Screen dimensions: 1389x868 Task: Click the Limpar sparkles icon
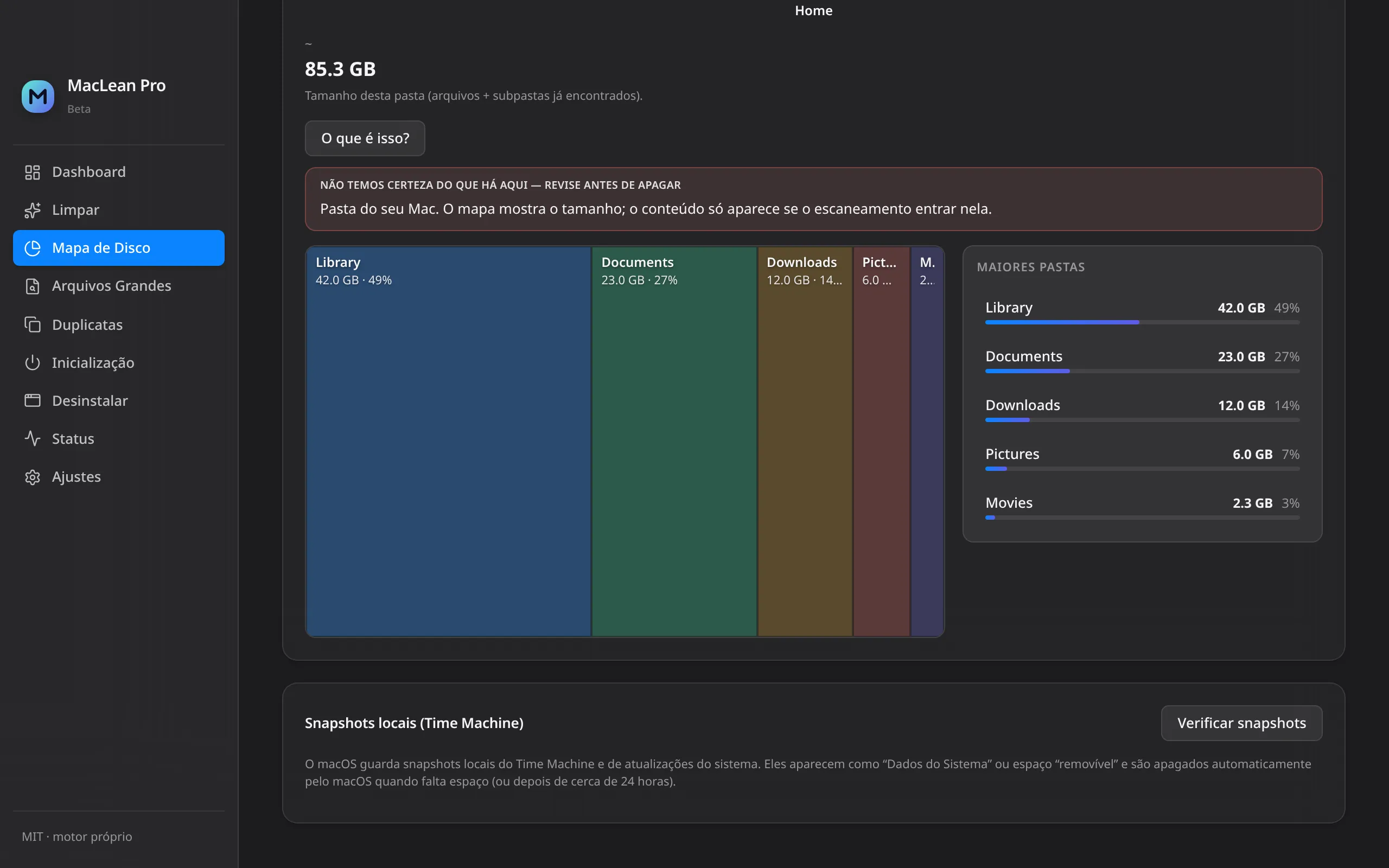pos(33,210)
